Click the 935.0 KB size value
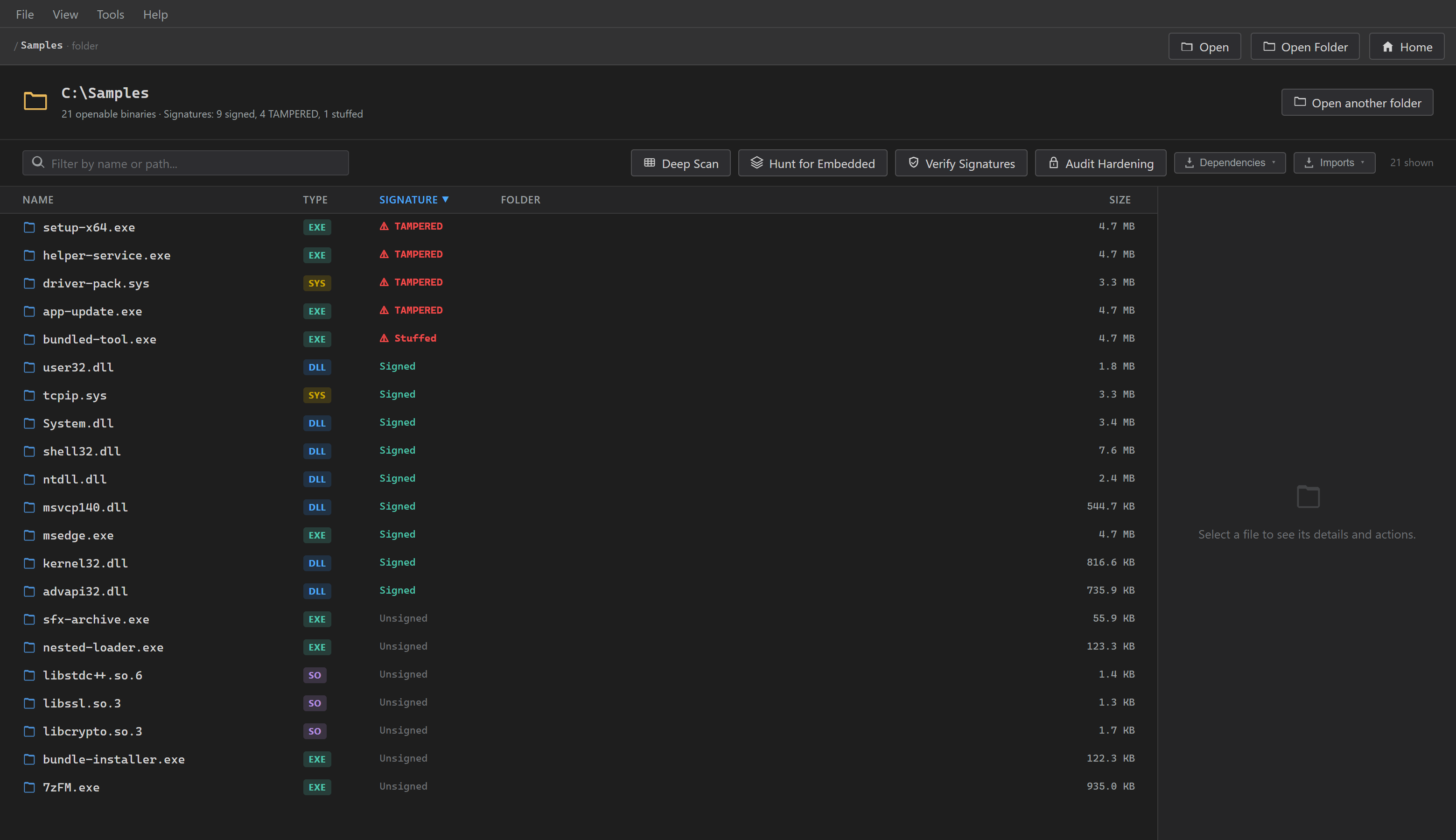1456x840 pixels. [x=1111, y=786]
